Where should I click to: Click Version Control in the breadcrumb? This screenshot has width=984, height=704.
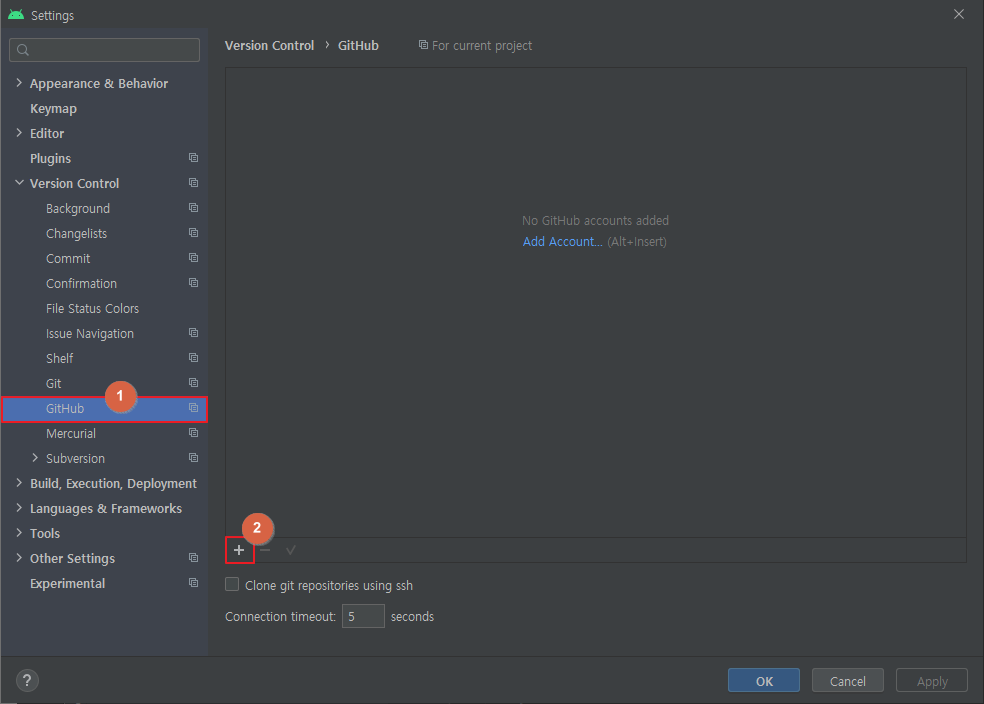(x=269, y=46)
